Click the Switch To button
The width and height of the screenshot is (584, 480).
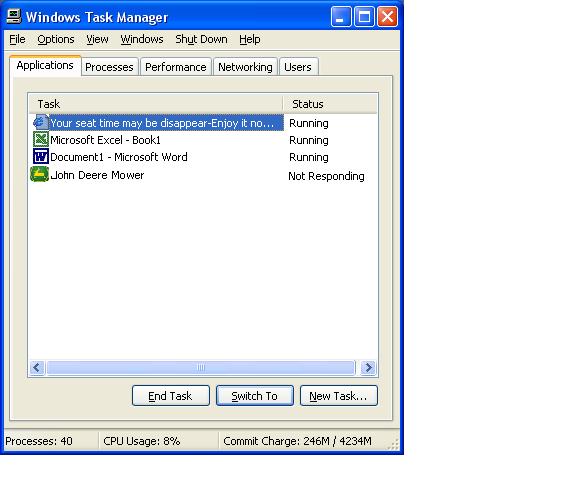(x=255, y=396)
